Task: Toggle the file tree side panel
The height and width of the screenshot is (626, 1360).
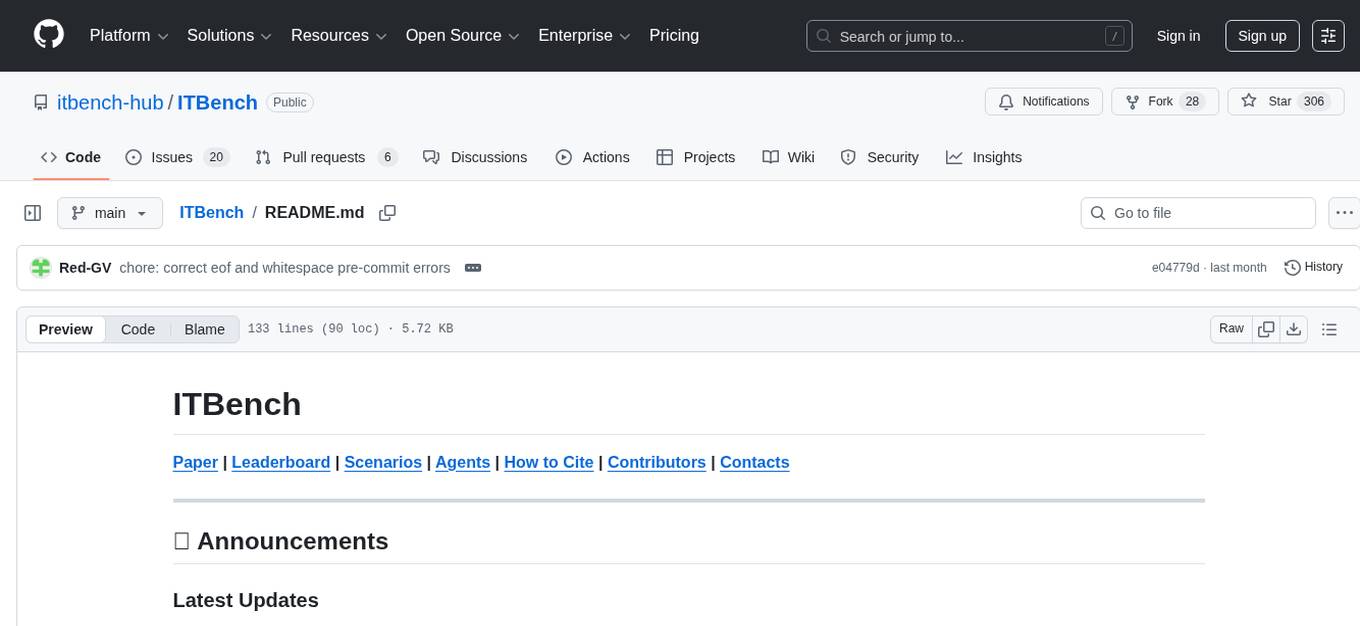Action: pyautogui.click(x=32, y=212)
